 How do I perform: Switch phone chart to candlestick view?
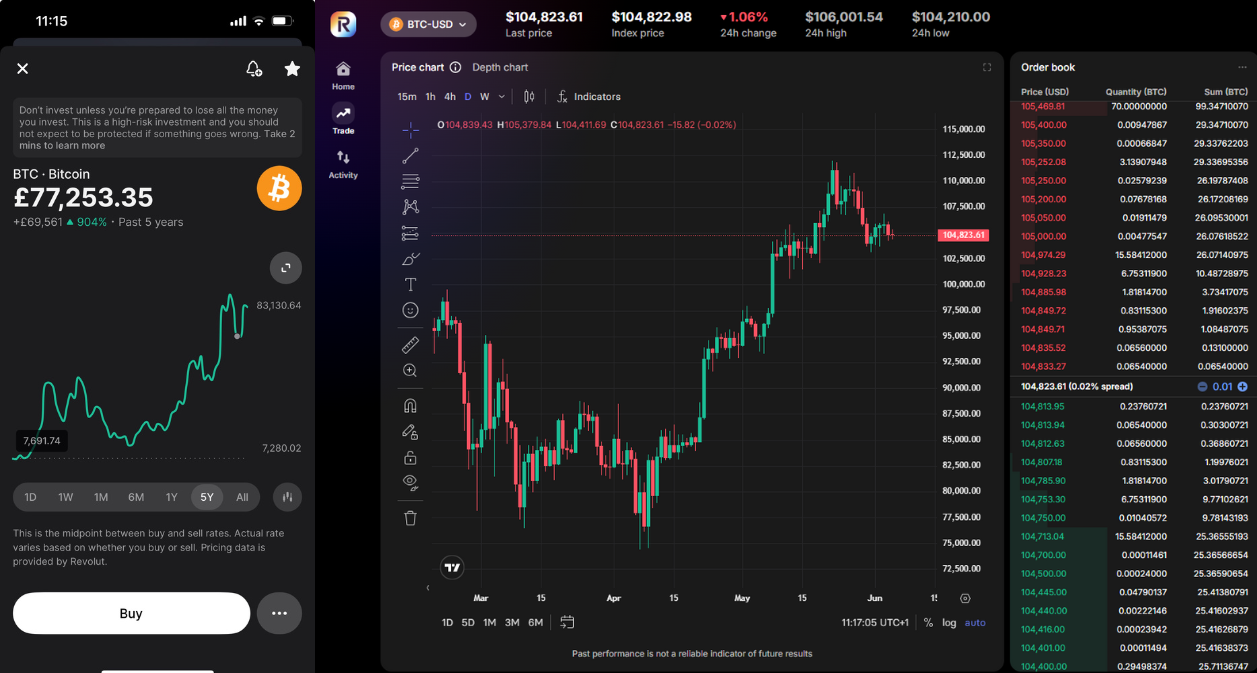(286, 497)
